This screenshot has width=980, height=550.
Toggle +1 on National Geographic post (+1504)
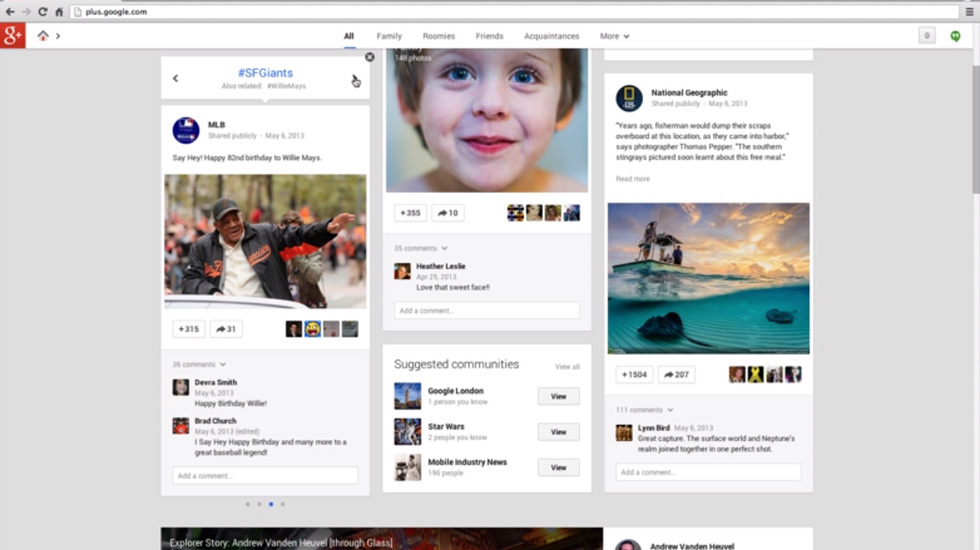(x=634, y=374)
